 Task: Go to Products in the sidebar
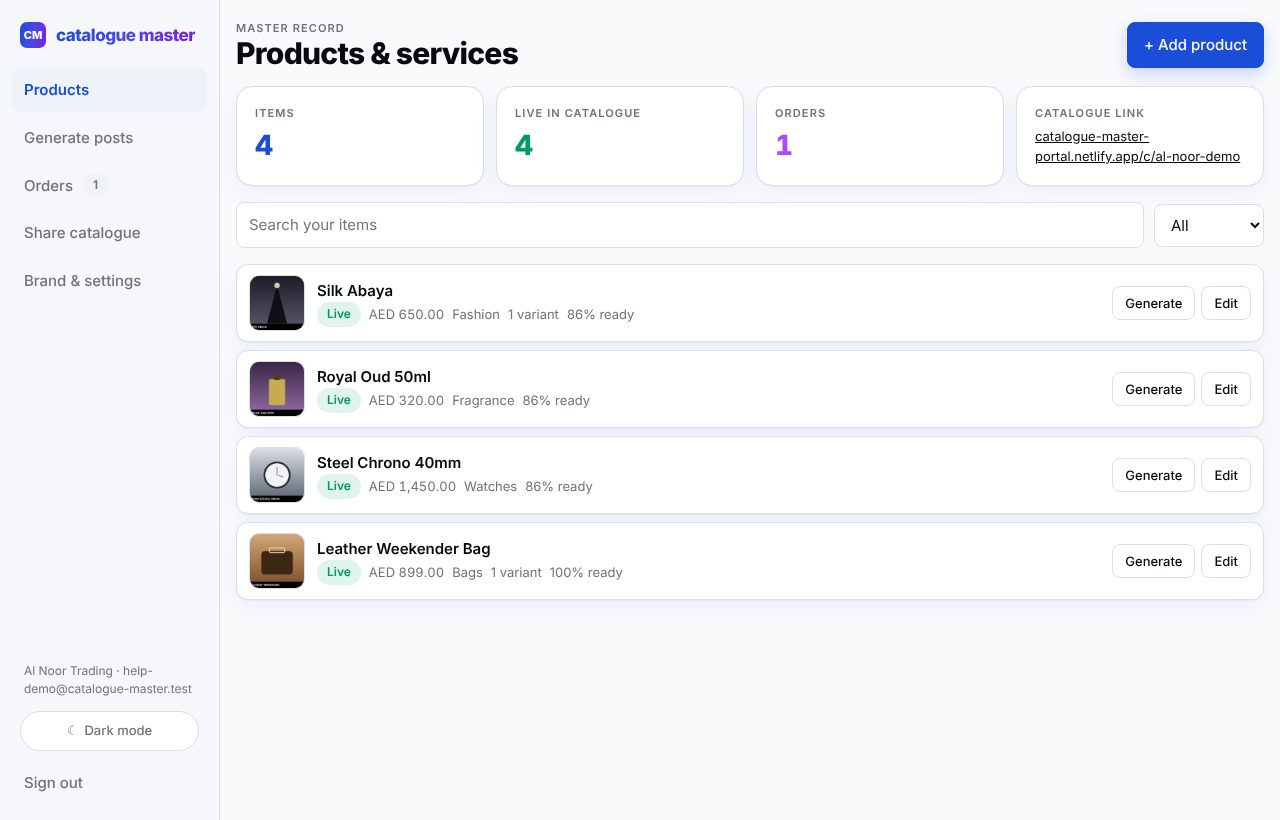(109, 90)
